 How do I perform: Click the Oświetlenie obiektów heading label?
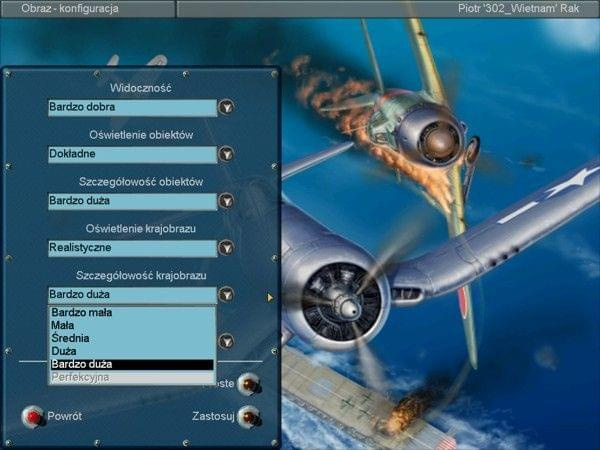coord(141,135)
